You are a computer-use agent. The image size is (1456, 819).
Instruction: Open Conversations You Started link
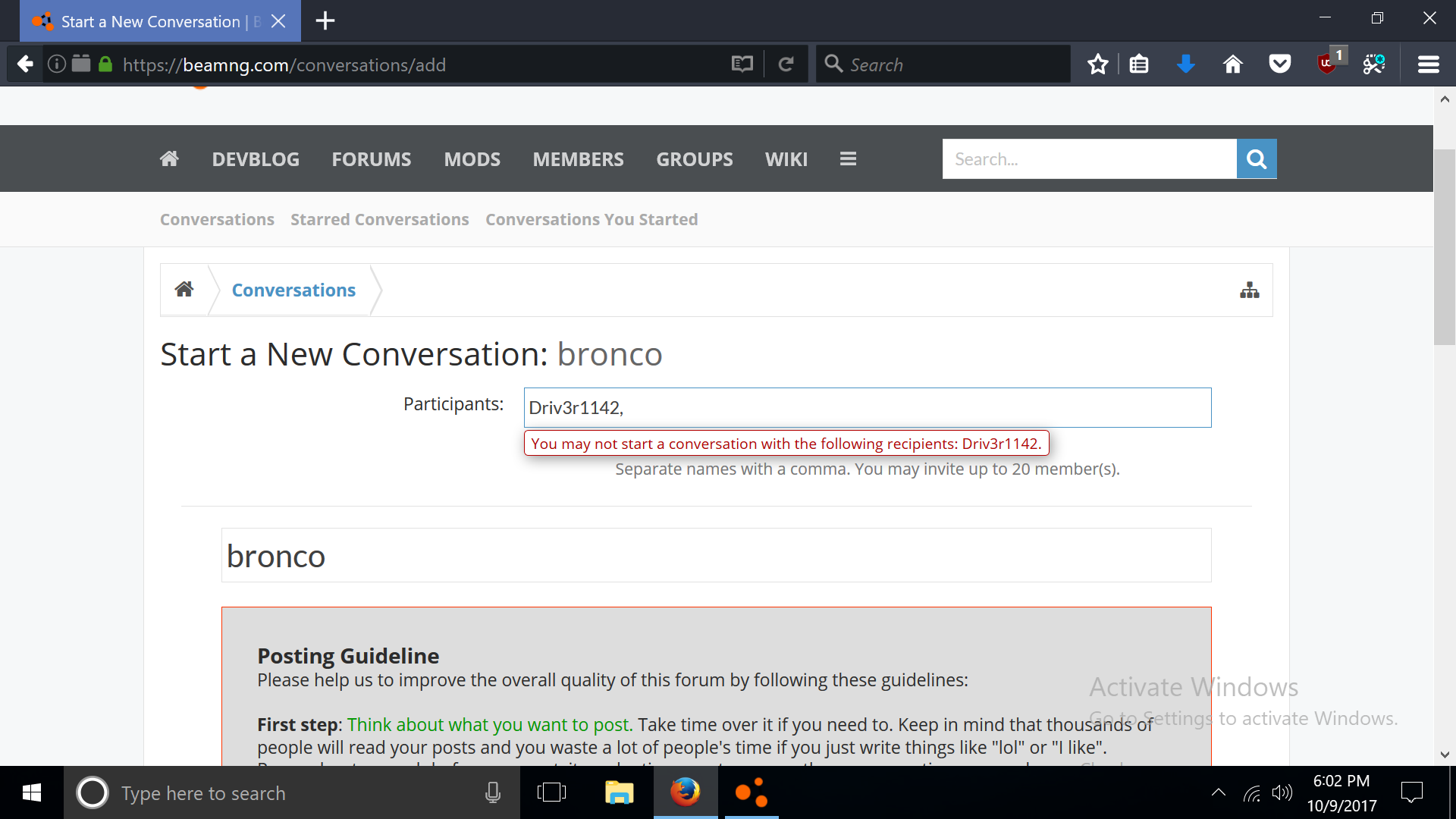pos(591,219)
